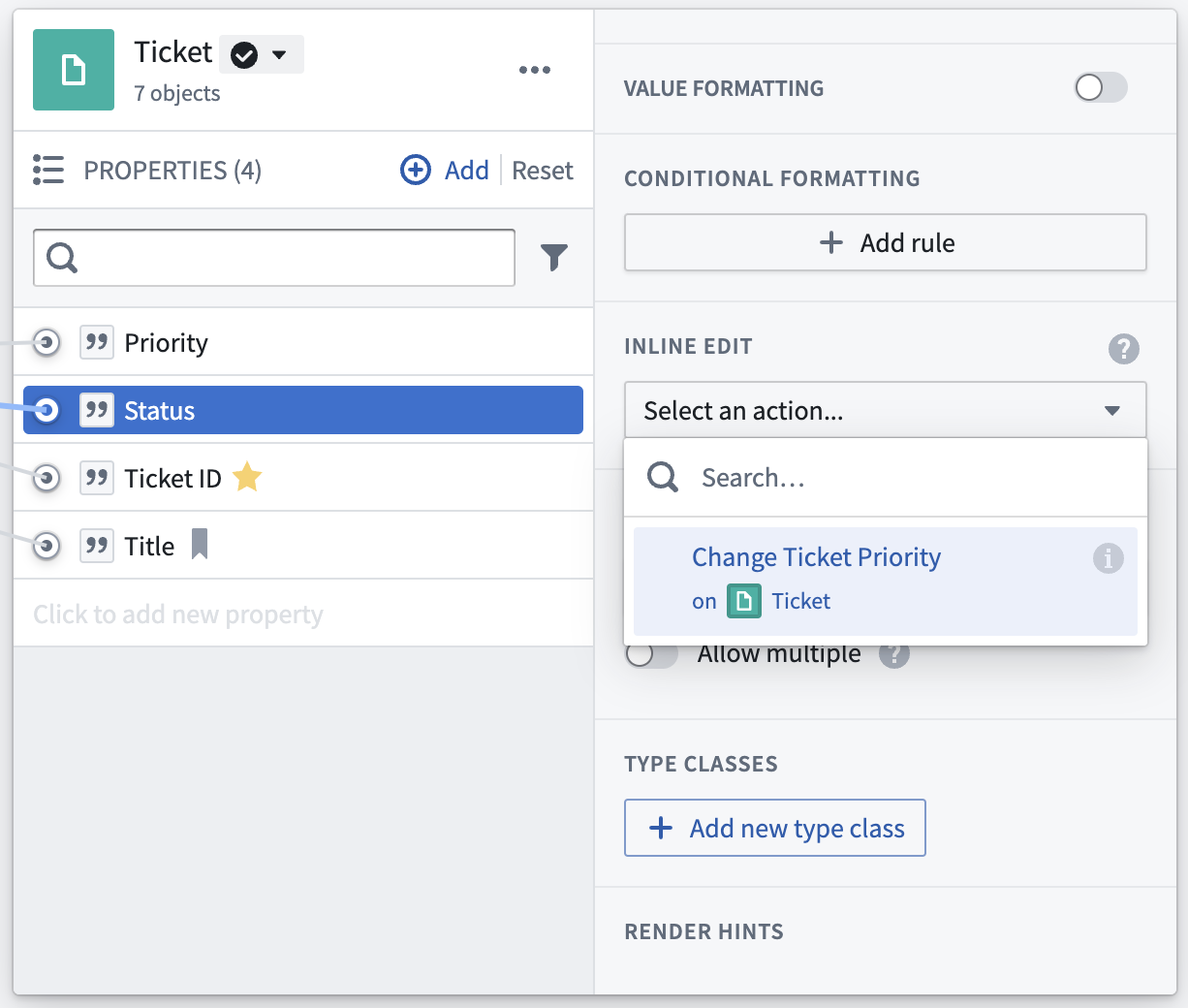This screenshot has height=1008, width=1188.
Task: Select the Status property row
Action: [303, 410]
